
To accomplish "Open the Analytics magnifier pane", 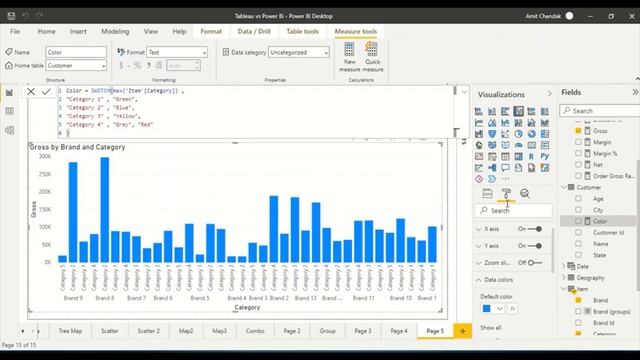I will pyautogui.click(x=525, y=193).
